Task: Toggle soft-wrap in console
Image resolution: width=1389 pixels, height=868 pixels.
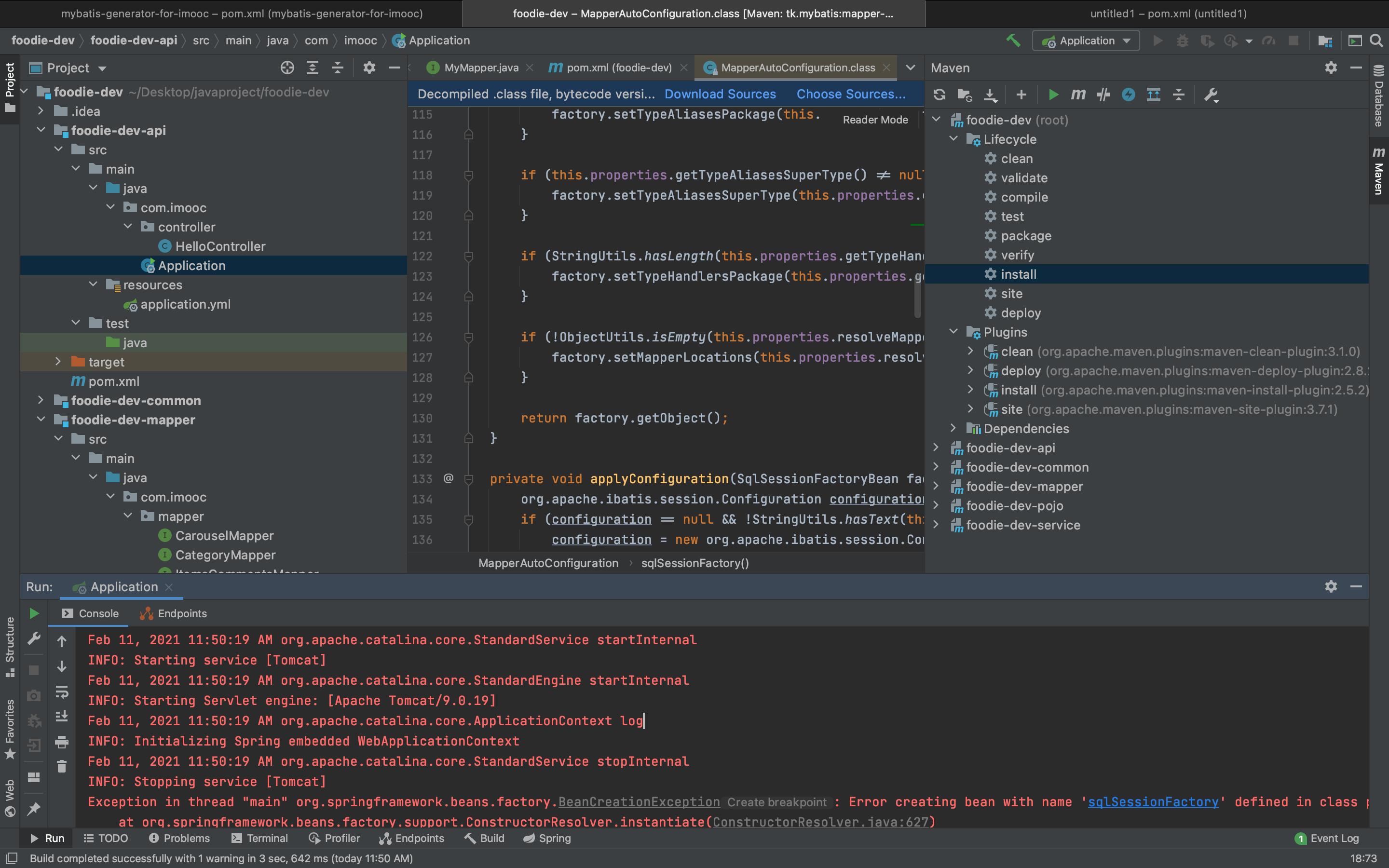Action: (61, 692)
